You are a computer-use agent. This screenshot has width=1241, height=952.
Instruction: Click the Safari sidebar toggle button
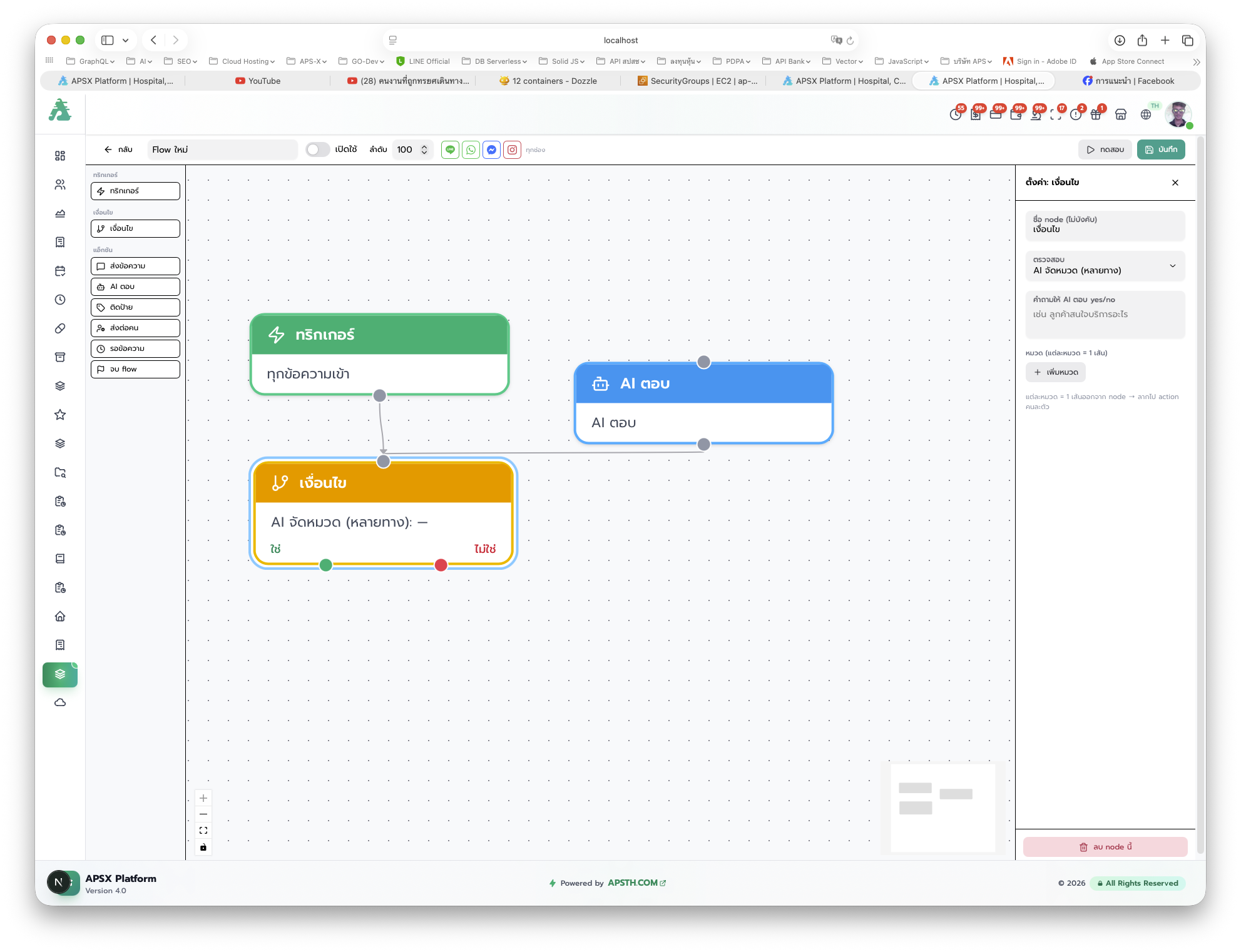108,40
